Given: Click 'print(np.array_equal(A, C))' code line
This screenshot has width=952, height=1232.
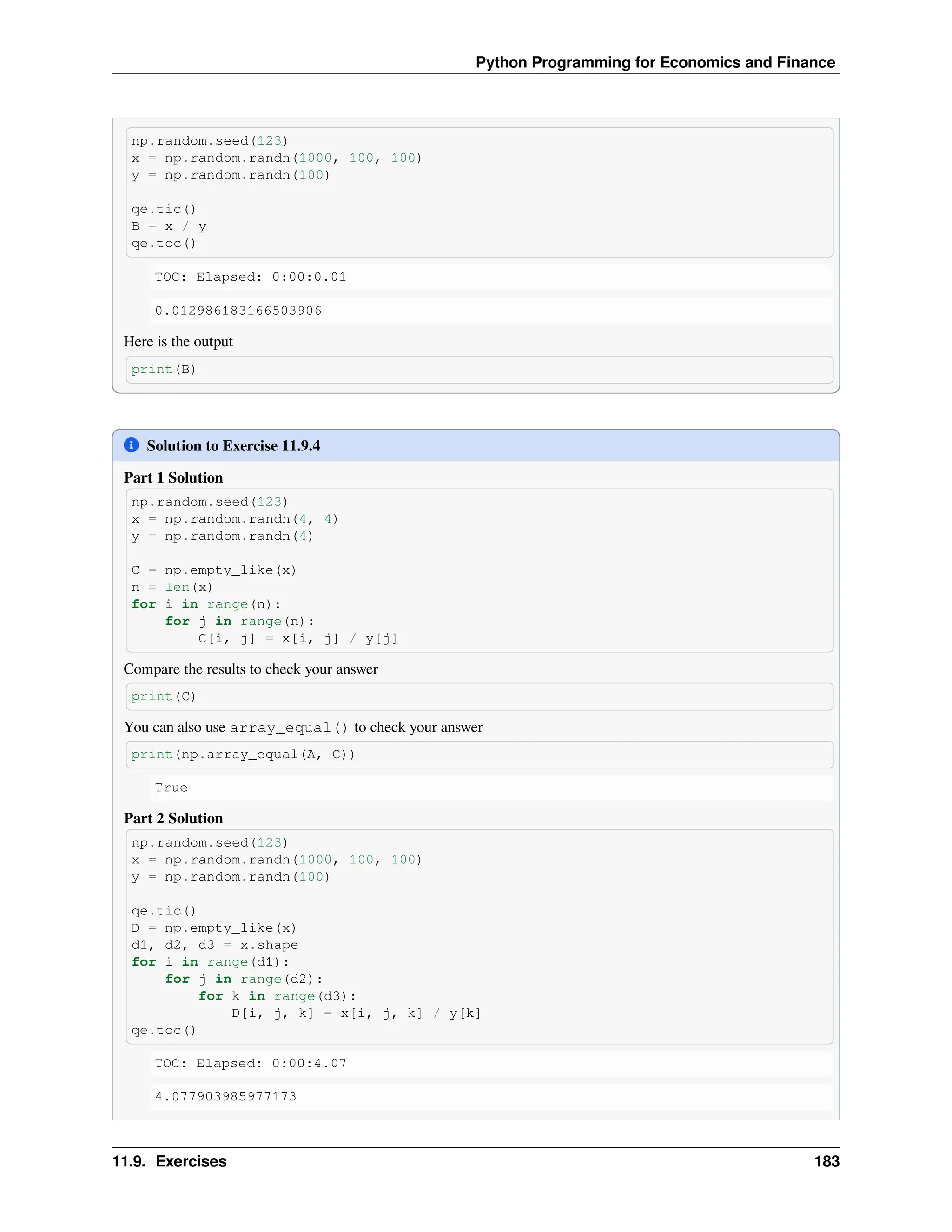Looking at the screenshot, I should pyautogui.click(x=243, y=754).
